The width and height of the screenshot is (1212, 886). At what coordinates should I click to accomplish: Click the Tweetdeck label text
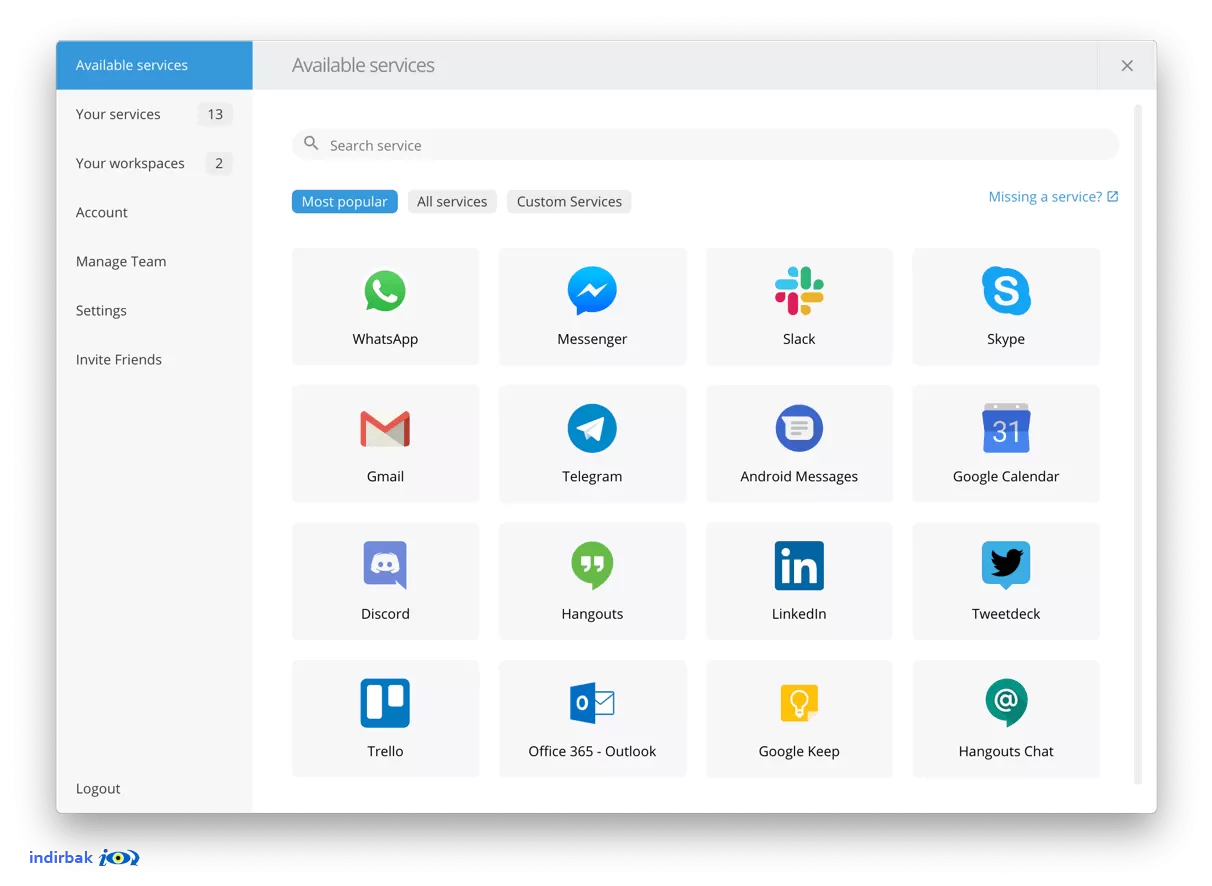(1006, 614)
